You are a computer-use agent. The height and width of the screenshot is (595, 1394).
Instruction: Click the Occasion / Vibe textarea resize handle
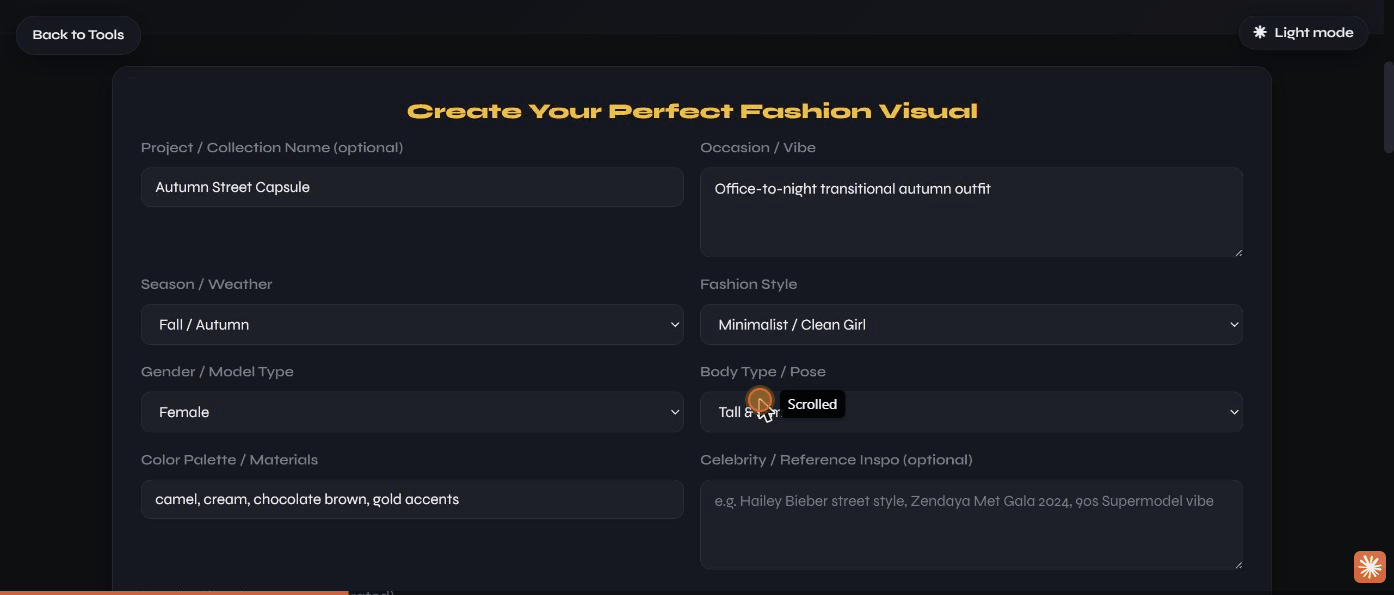point(1237,251)
